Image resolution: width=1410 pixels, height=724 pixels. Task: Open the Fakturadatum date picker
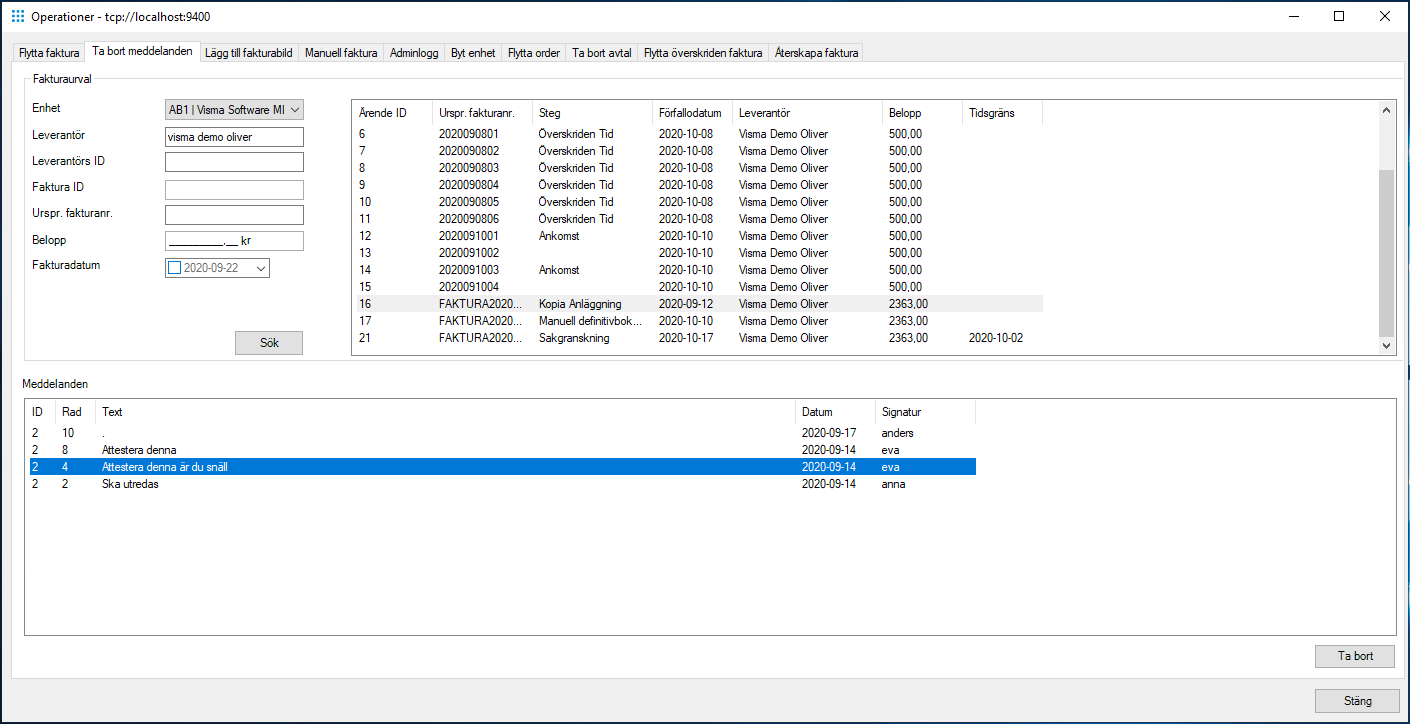tap(259, 268)
